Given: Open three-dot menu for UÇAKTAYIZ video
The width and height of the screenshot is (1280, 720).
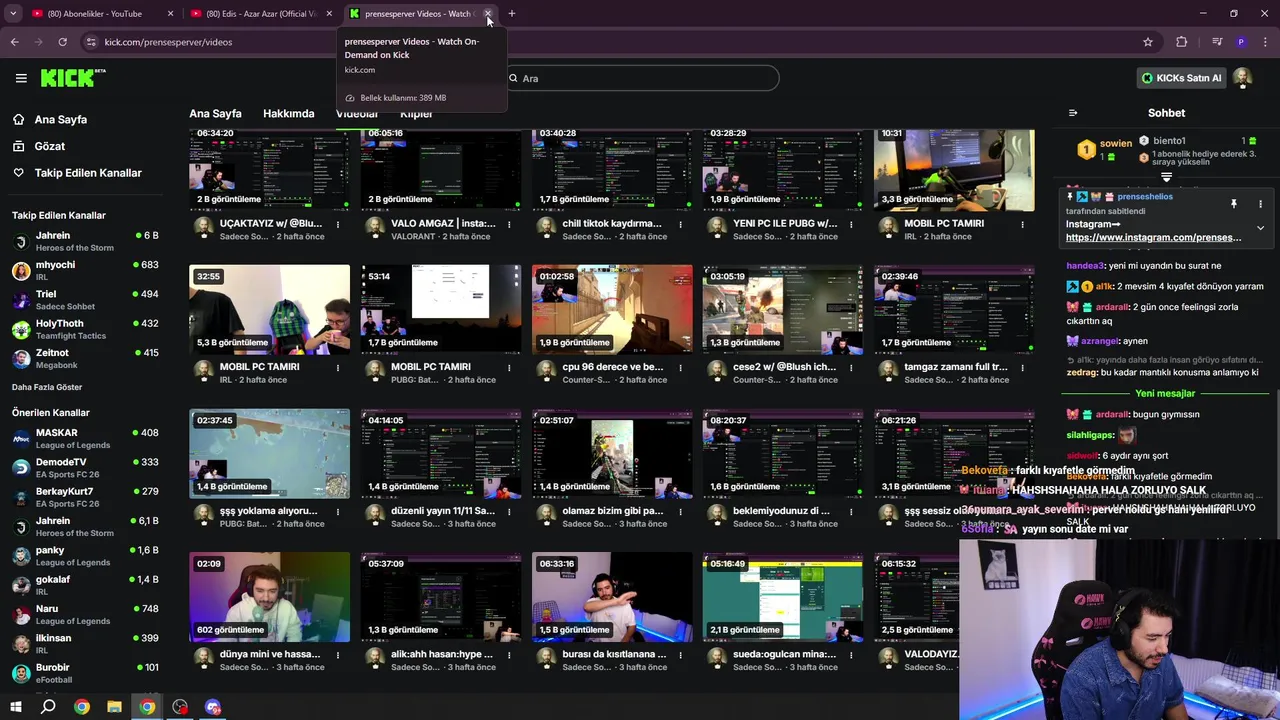Looking at the screenshot, I should click(338, 224).
